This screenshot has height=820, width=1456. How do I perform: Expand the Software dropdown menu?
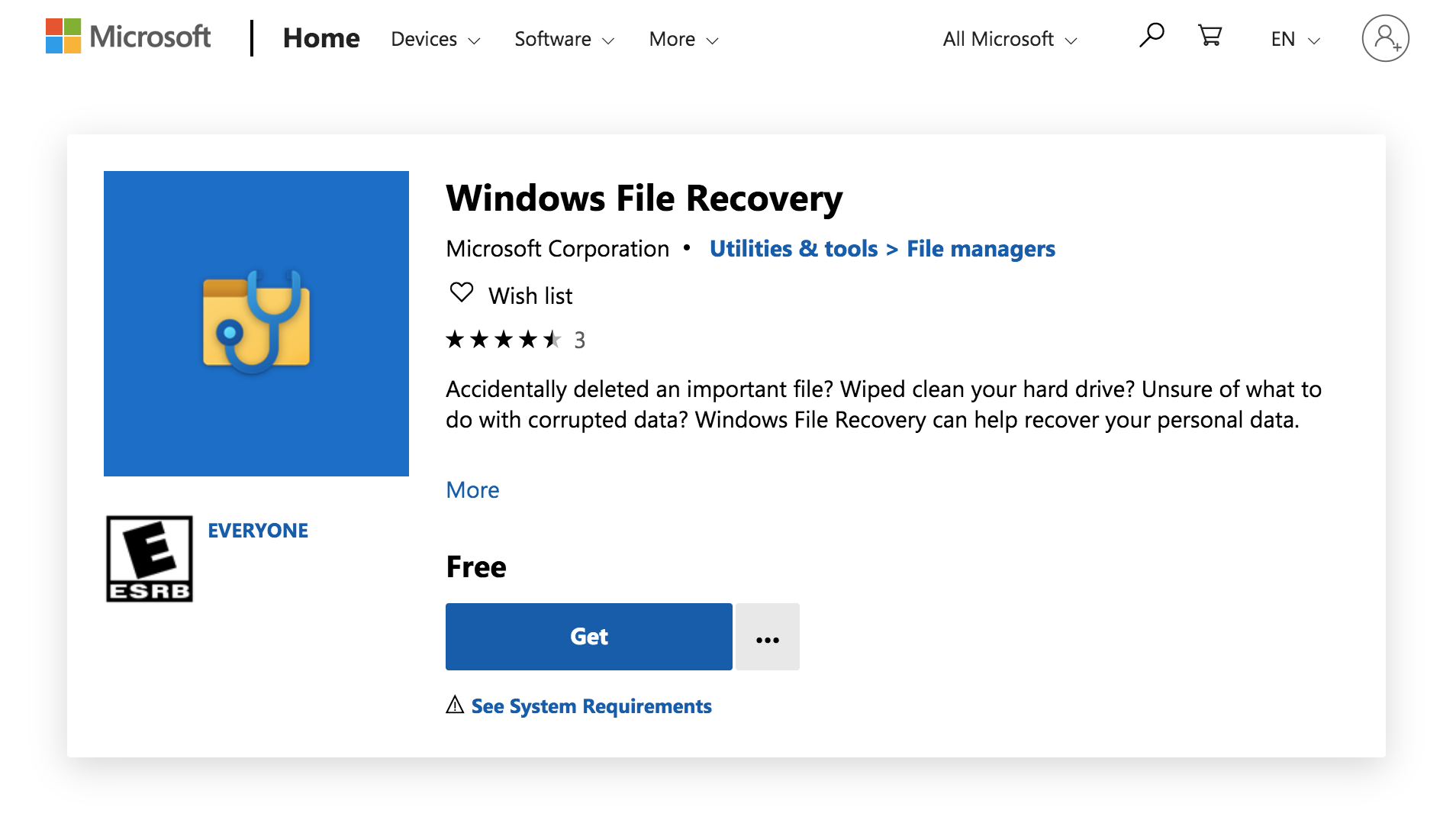pos(564,39)
